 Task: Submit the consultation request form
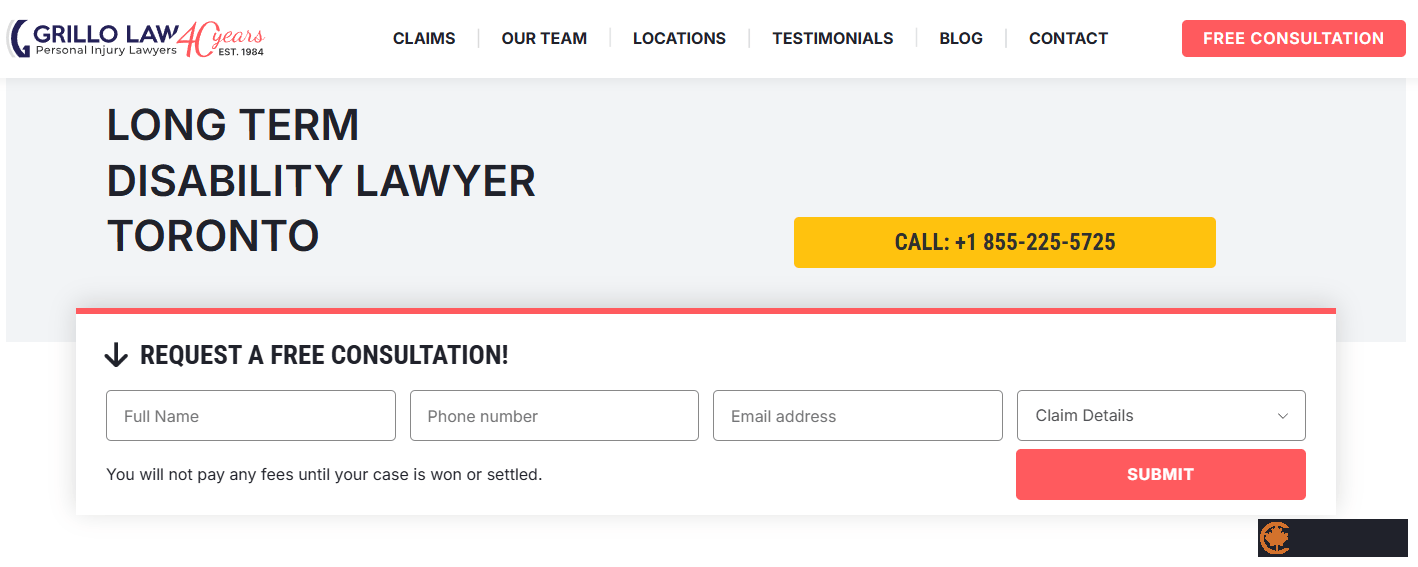(x=1160, y=474)
